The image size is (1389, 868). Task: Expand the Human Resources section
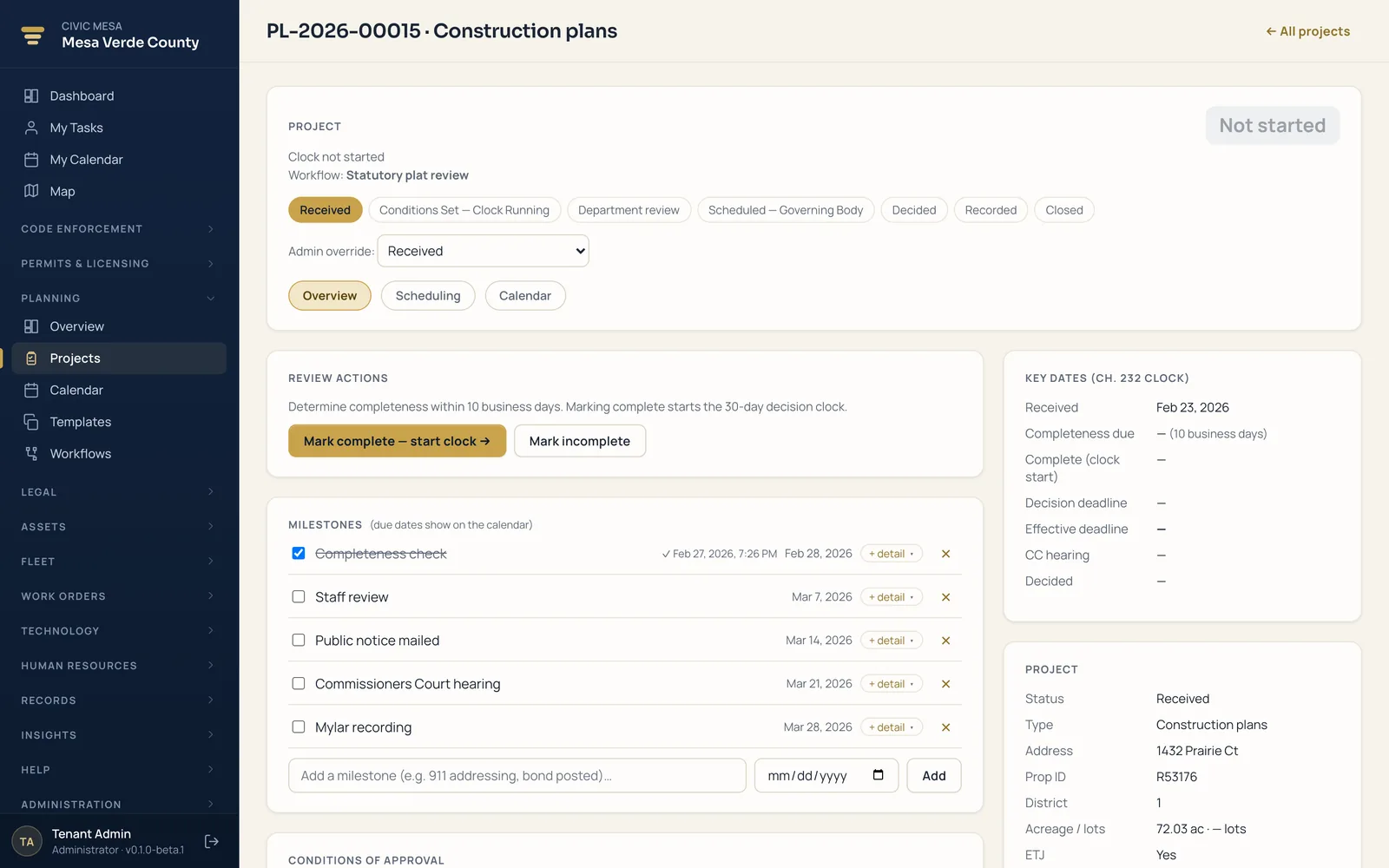pyautogui.click(x=119, y=666)
